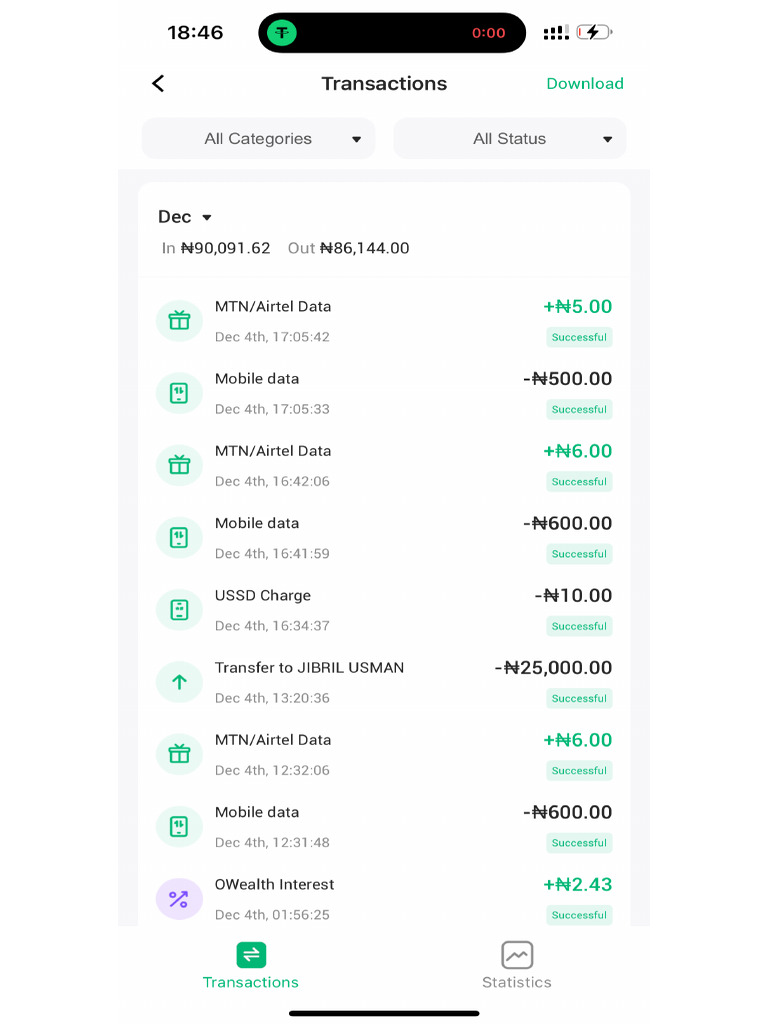Tap the Statistics chart icon
Image resolution: width=768 pixels, height=1024 pixels.
(x=517, y=955)
